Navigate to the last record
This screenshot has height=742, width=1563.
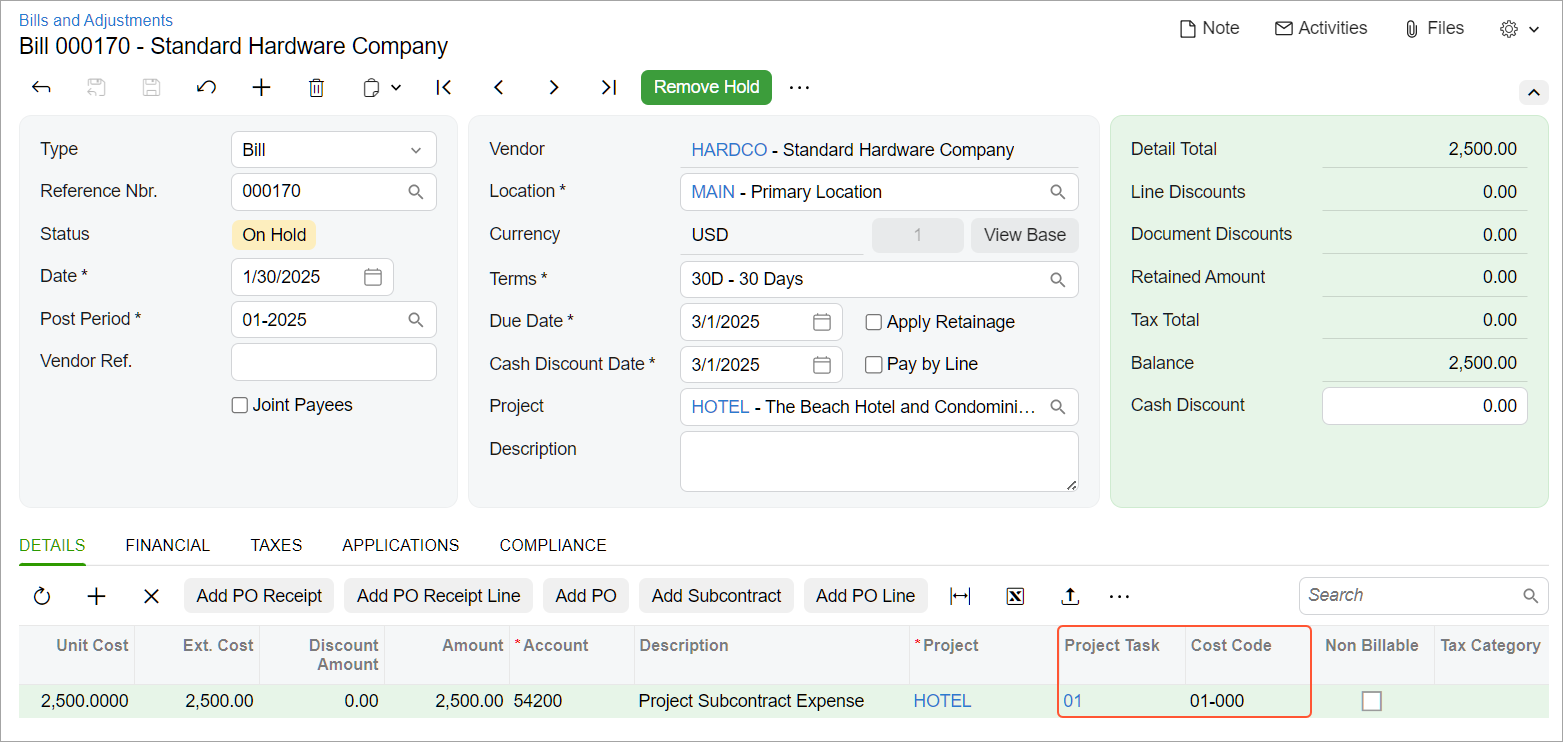click(x=608, y=88)
